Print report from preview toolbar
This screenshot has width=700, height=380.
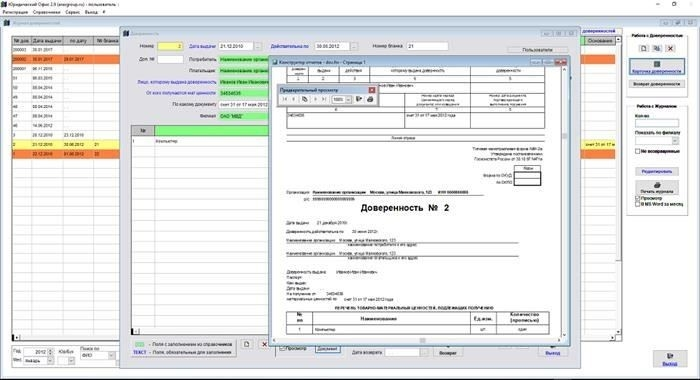[370, 99]
